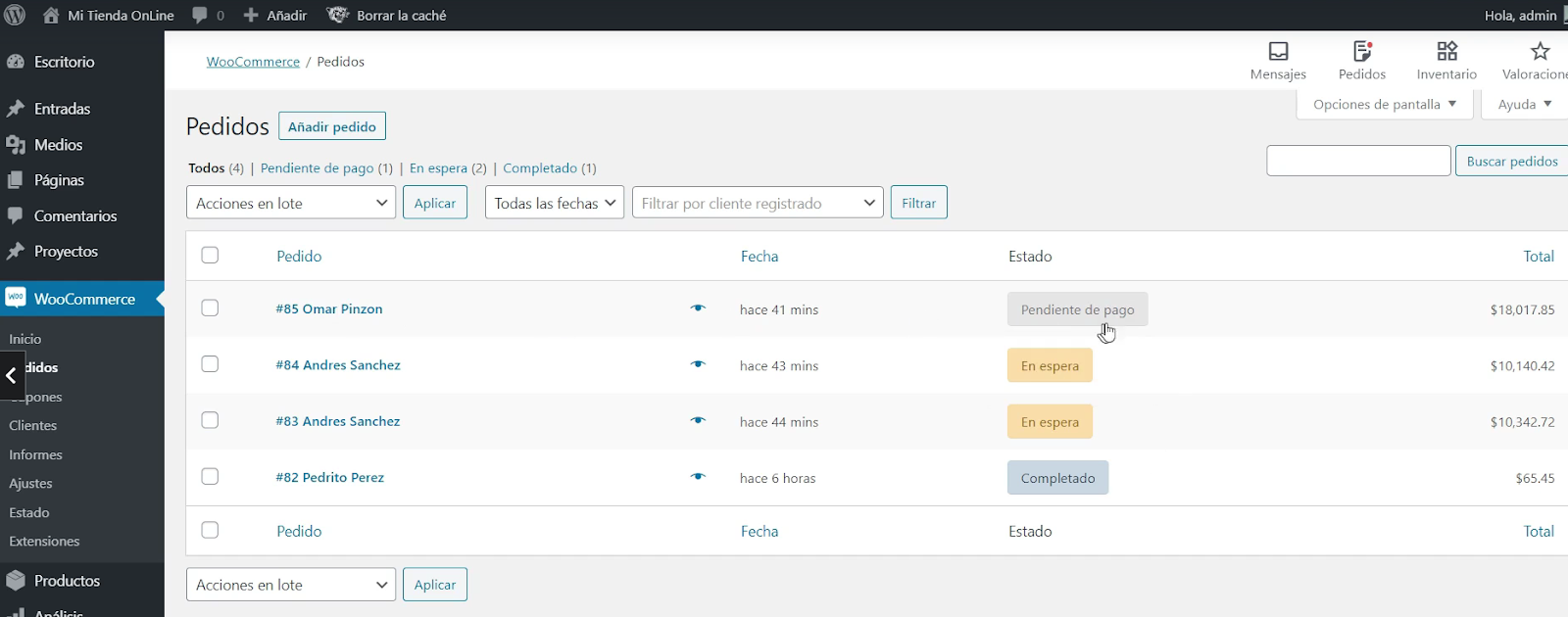Preview order #83 with eye icon
The image size is (1568, 617).
698,421
